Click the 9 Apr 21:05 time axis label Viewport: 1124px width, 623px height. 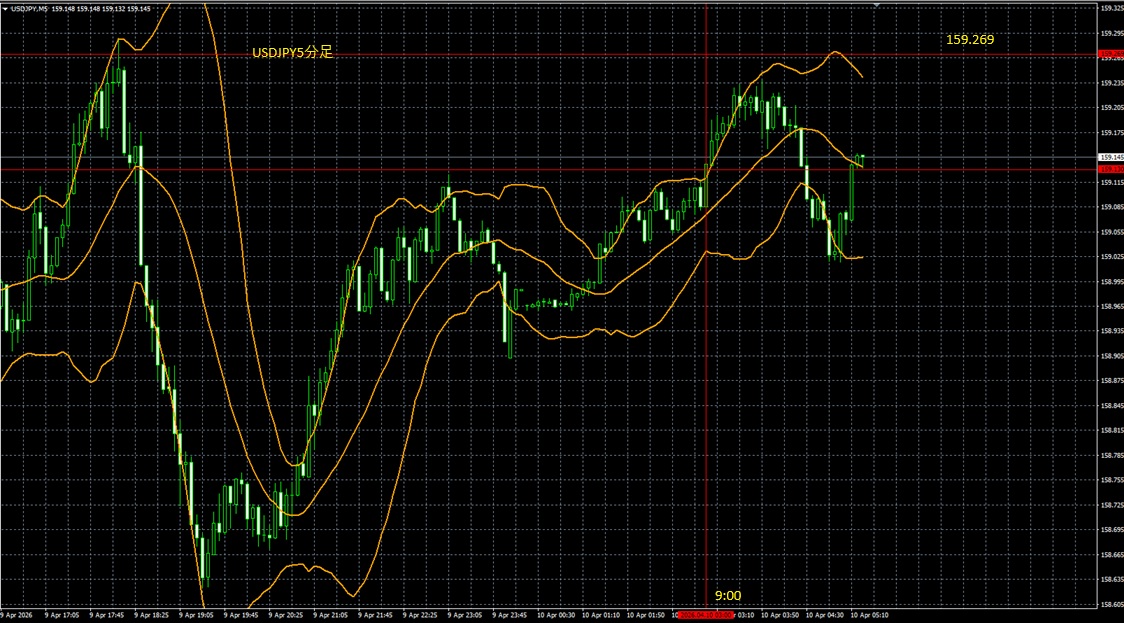(x=330, y=615)
